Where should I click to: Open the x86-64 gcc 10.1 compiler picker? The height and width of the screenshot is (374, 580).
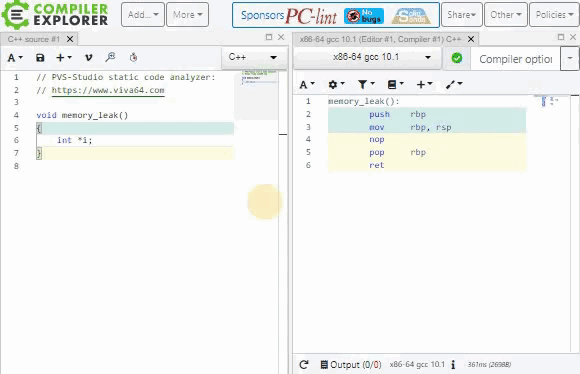coord(367,57)
